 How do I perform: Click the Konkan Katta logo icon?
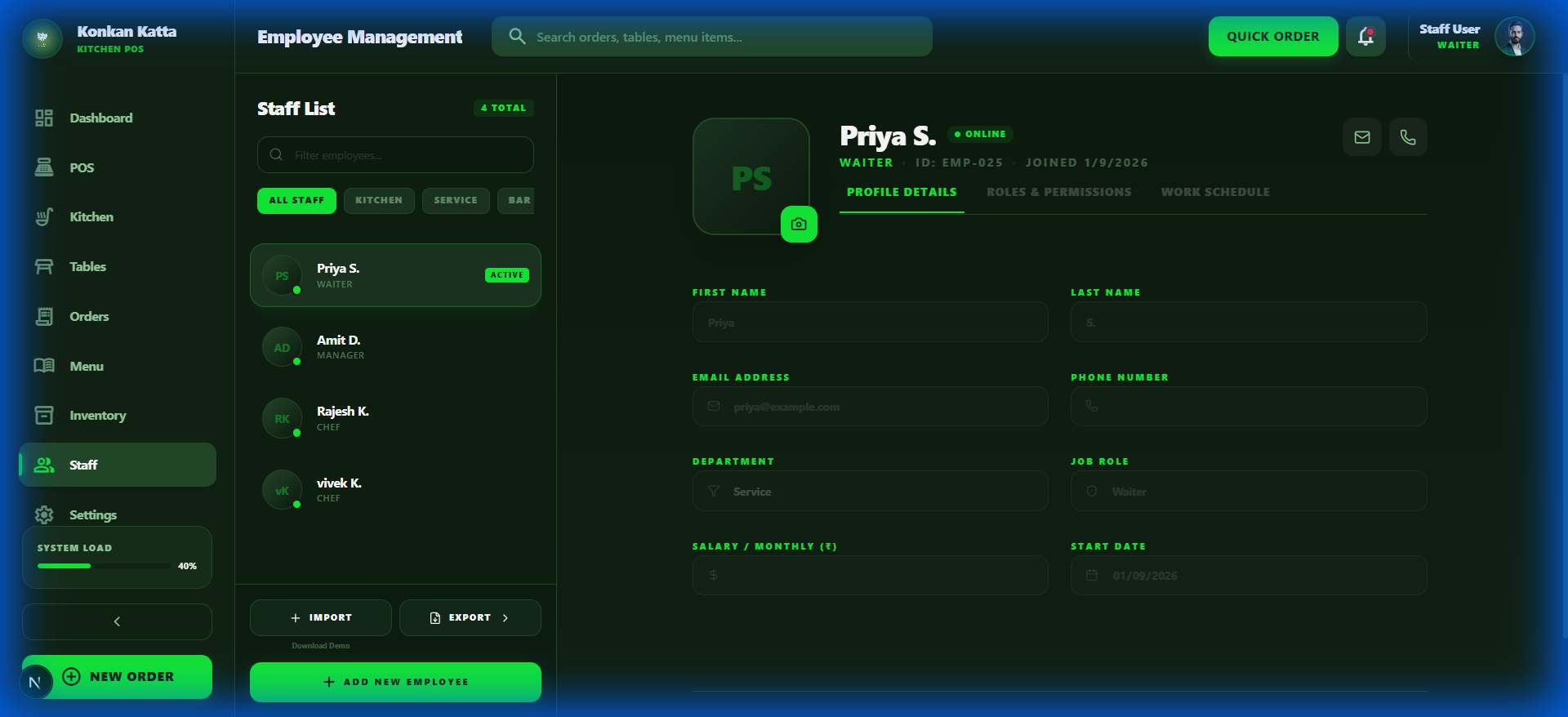coord(42,38)
